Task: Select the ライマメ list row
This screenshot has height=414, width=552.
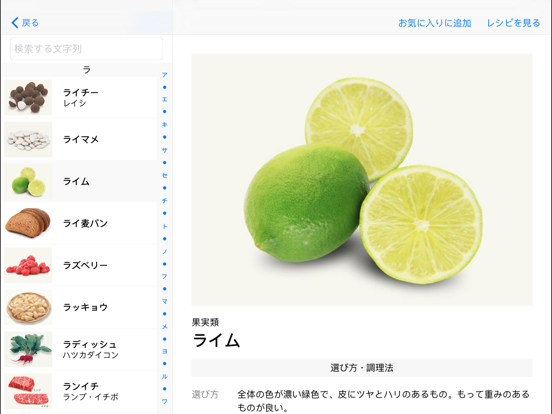Action: pyautogui.click(x=80, y=139)
